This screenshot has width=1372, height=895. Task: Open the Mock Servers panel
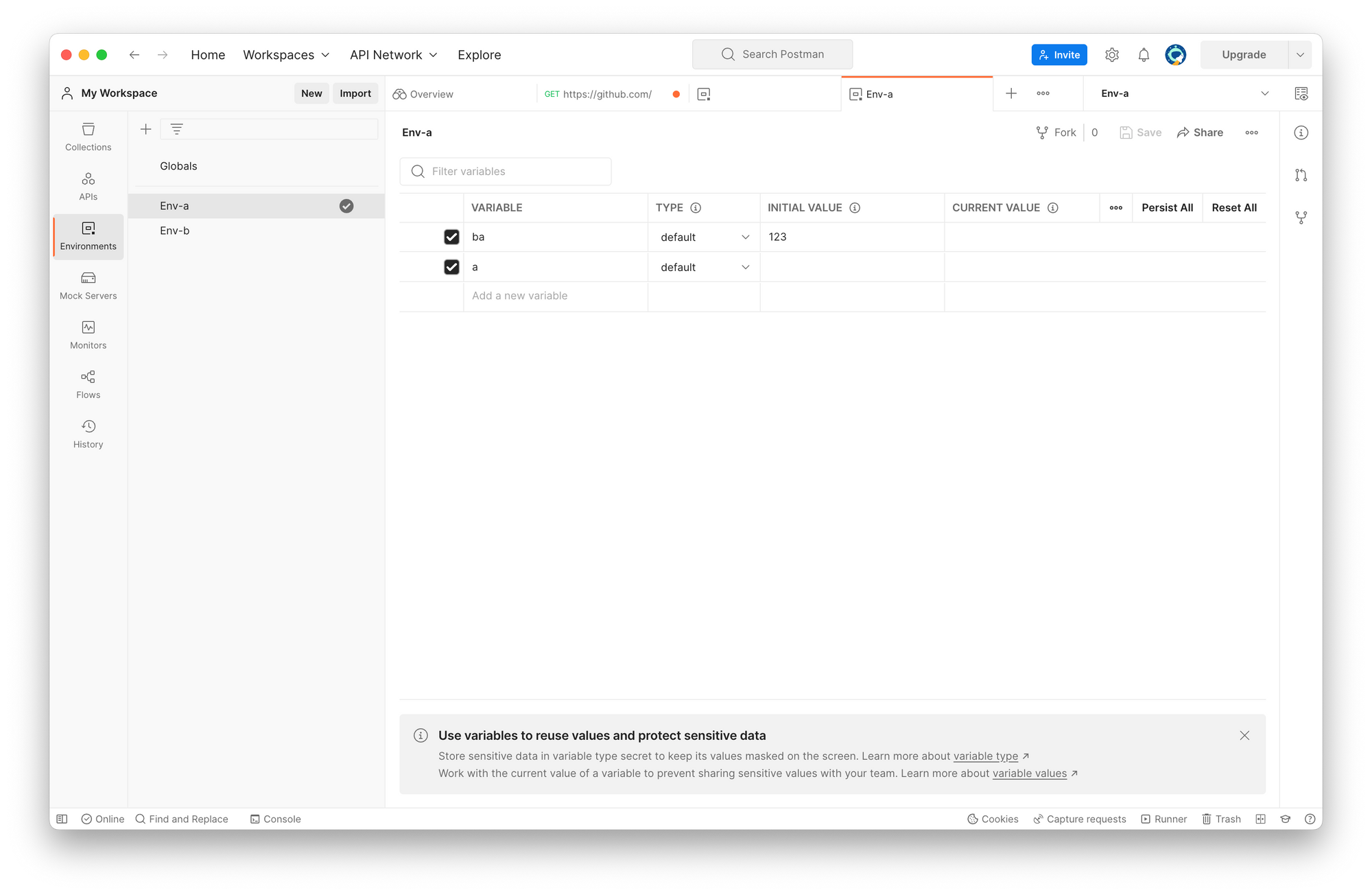[88, 284]
